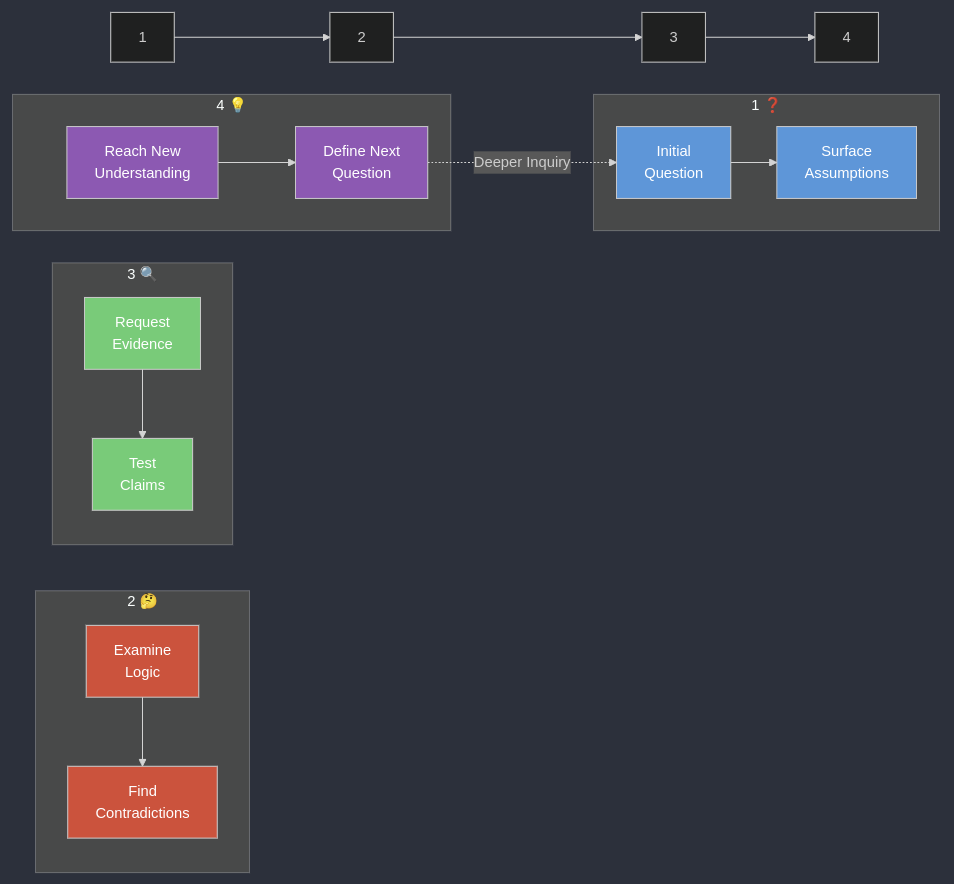The width and height of the screenshot is (954, 884).
Task: Click the thinking face icon in group 2 title
Action: tap(148, 601)
